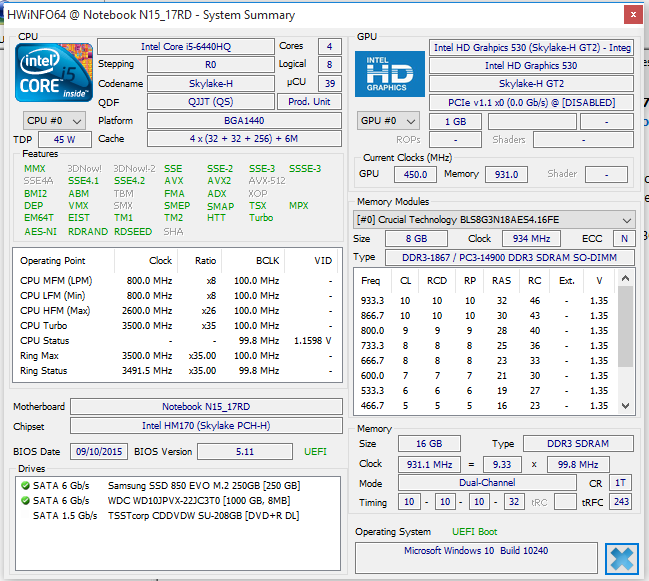Select the Ring Status row
Viewport: 649px width, 581px height.
pyautogui.click(x=177, y=371)
